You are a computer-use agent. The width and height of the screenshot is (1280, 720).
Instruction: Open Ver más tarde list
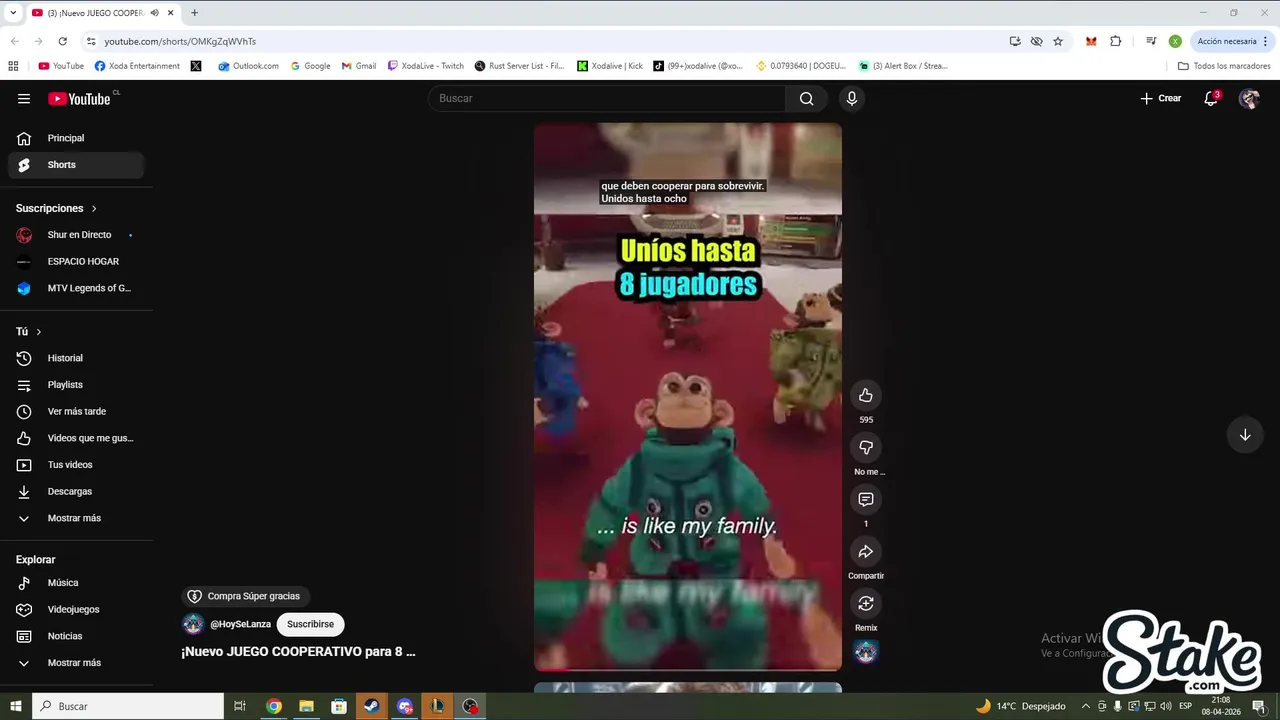click(76, 411)
